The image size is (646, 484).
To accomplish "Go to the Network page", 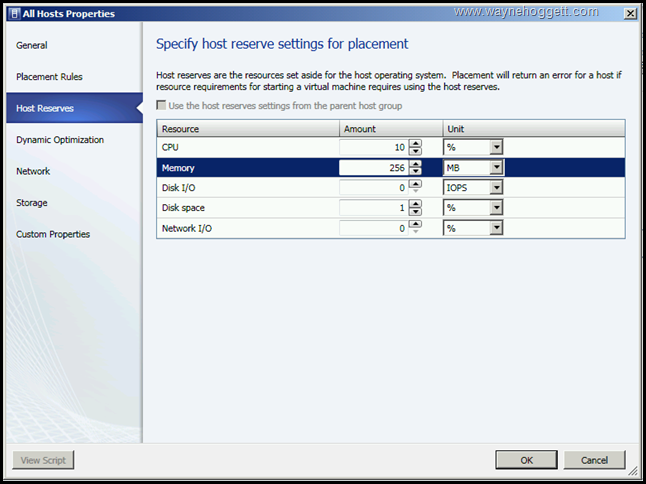I will tap(33, 171).
